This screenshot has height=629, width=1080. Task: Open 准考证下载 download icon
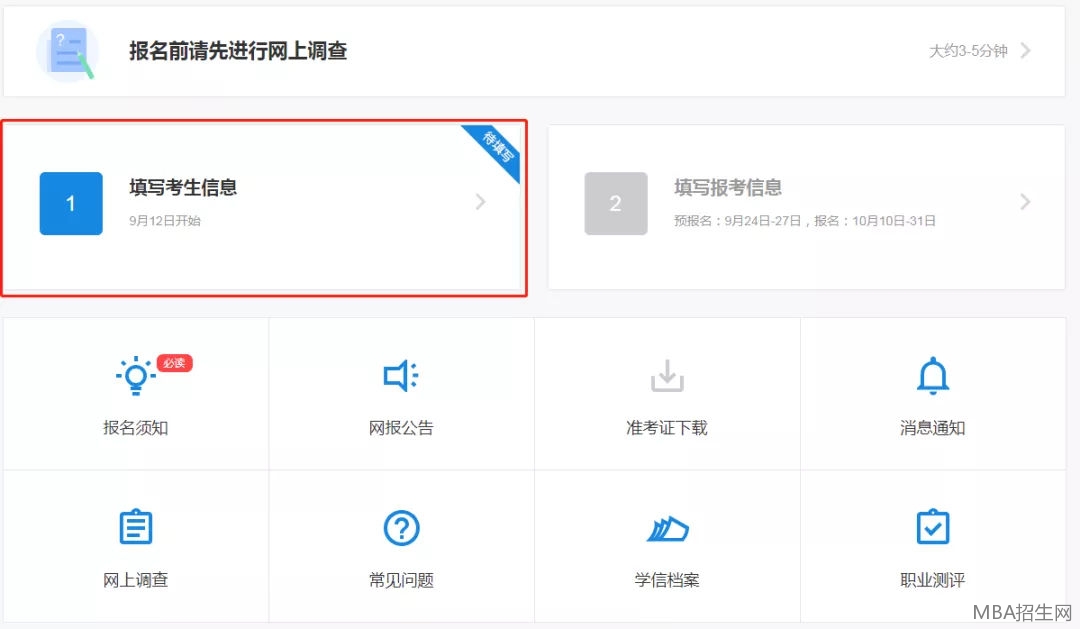pyautogui.click(x=667, y=375)
